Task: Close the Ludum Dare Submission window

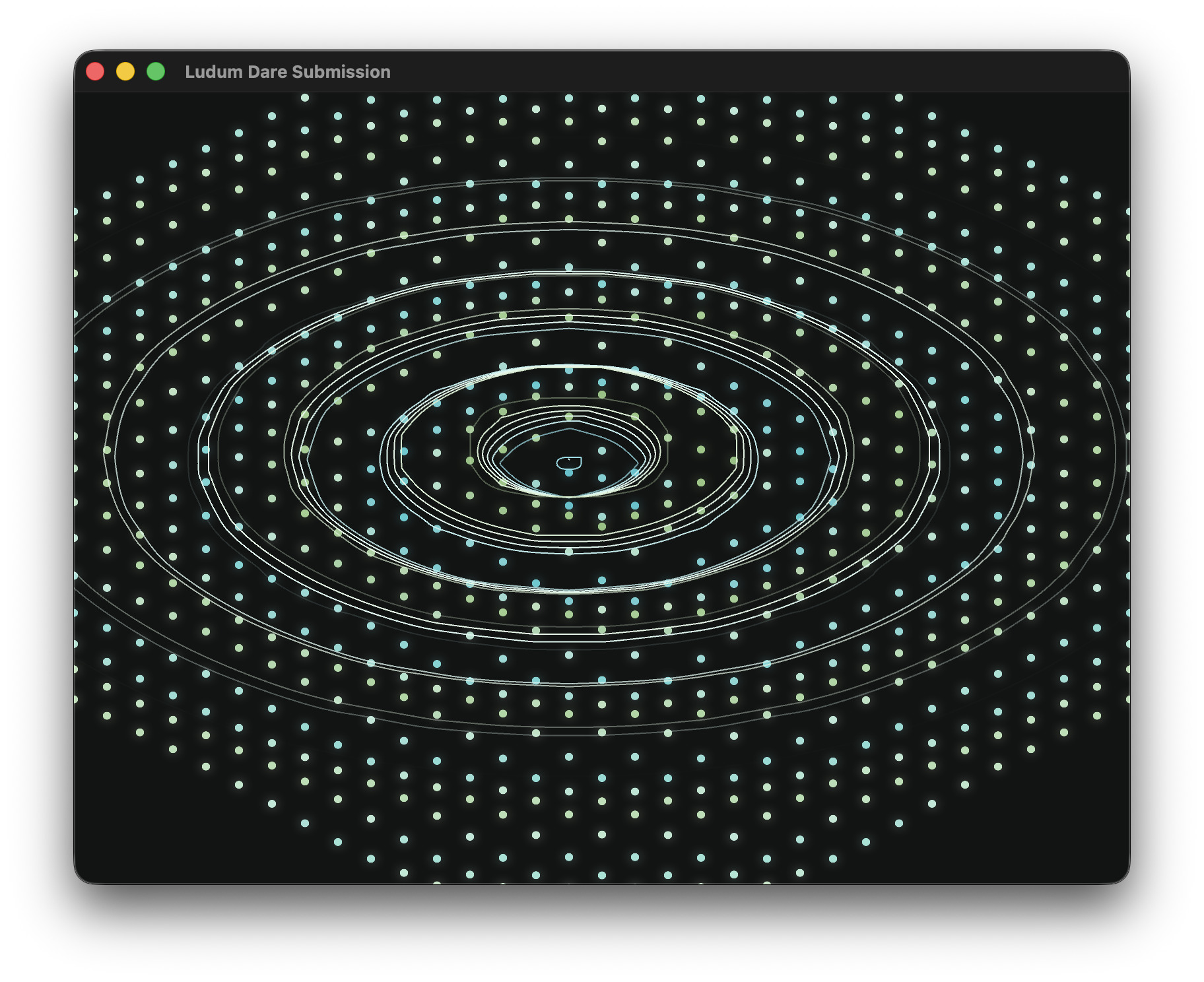Action: click(95, 71)
